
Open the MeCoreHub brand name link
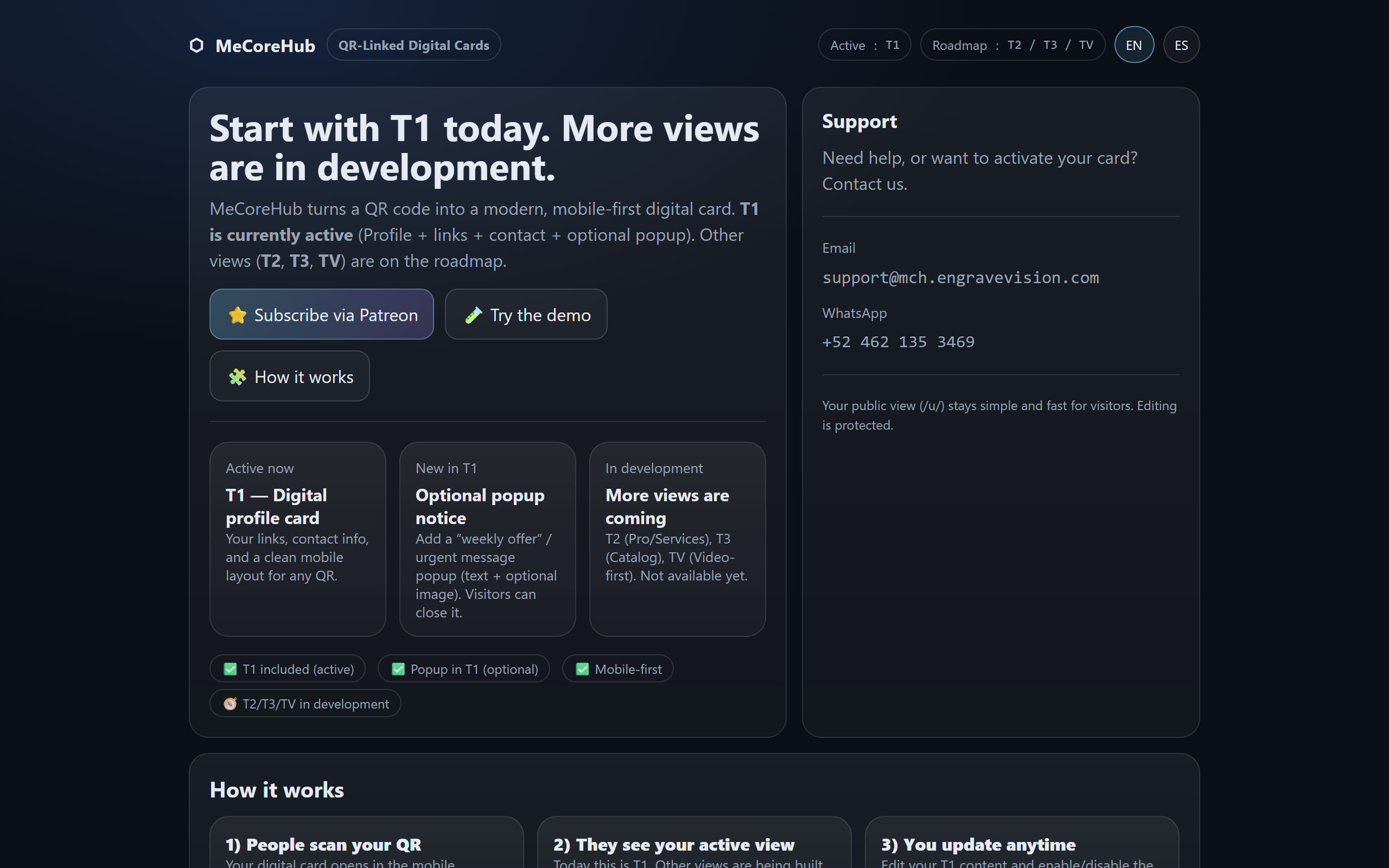click(265, 46)
